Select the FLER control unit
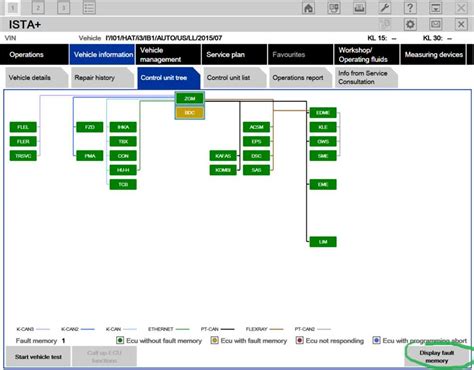Screen dimensions: 474x370 (23, 141)
